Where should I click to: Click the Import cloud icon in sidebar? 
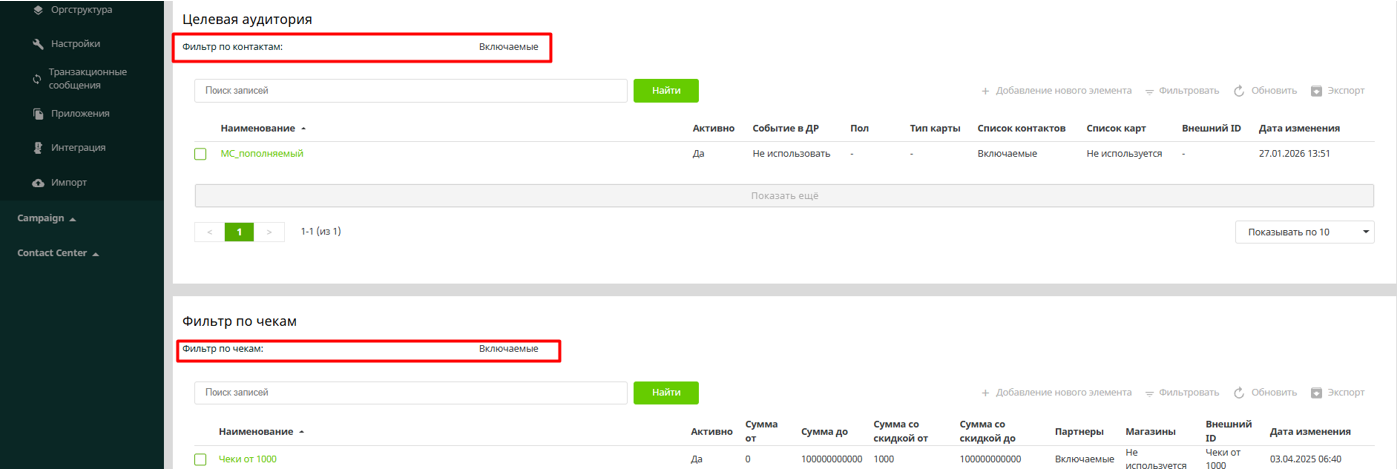point(38,183)
